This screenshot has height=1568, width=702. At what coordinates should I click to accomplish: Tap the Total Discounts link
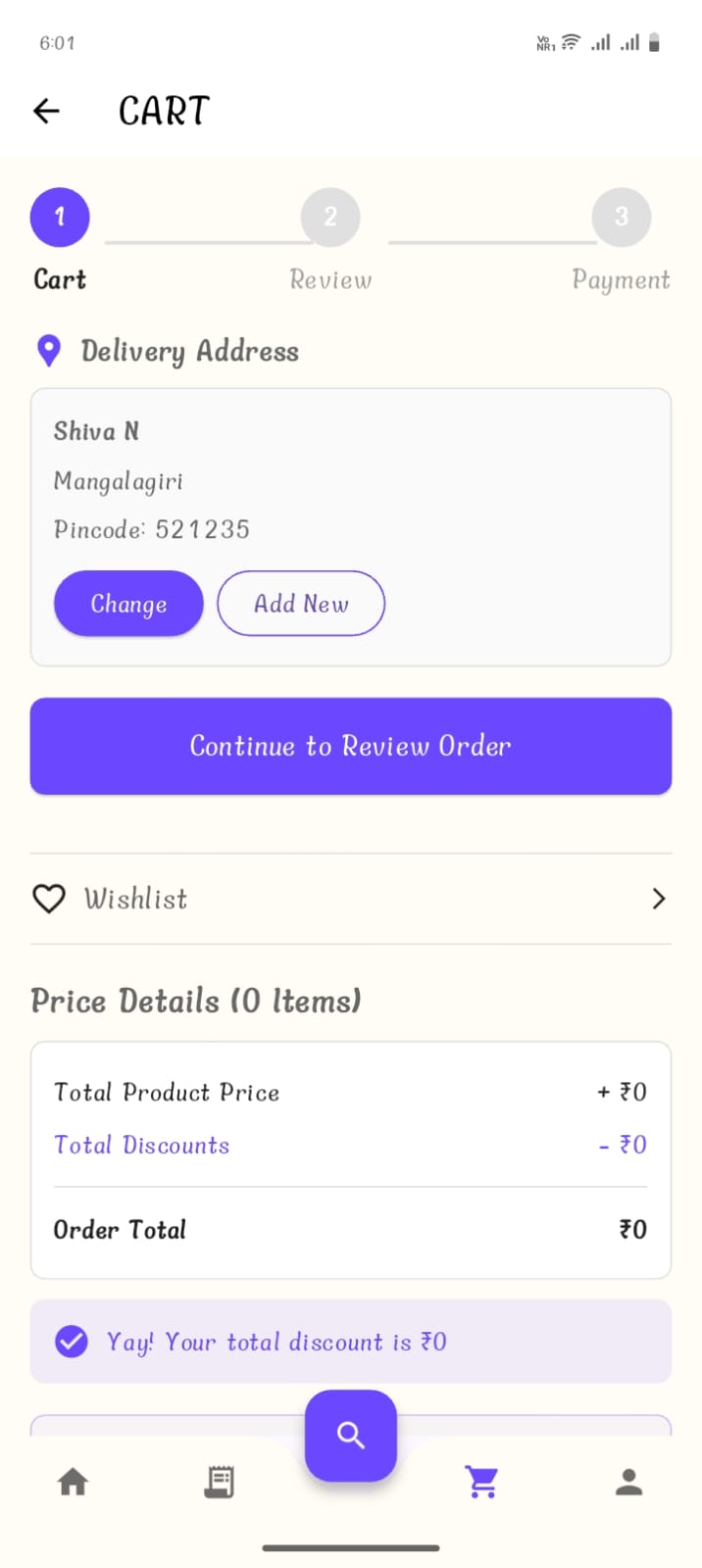[142, 1145]
